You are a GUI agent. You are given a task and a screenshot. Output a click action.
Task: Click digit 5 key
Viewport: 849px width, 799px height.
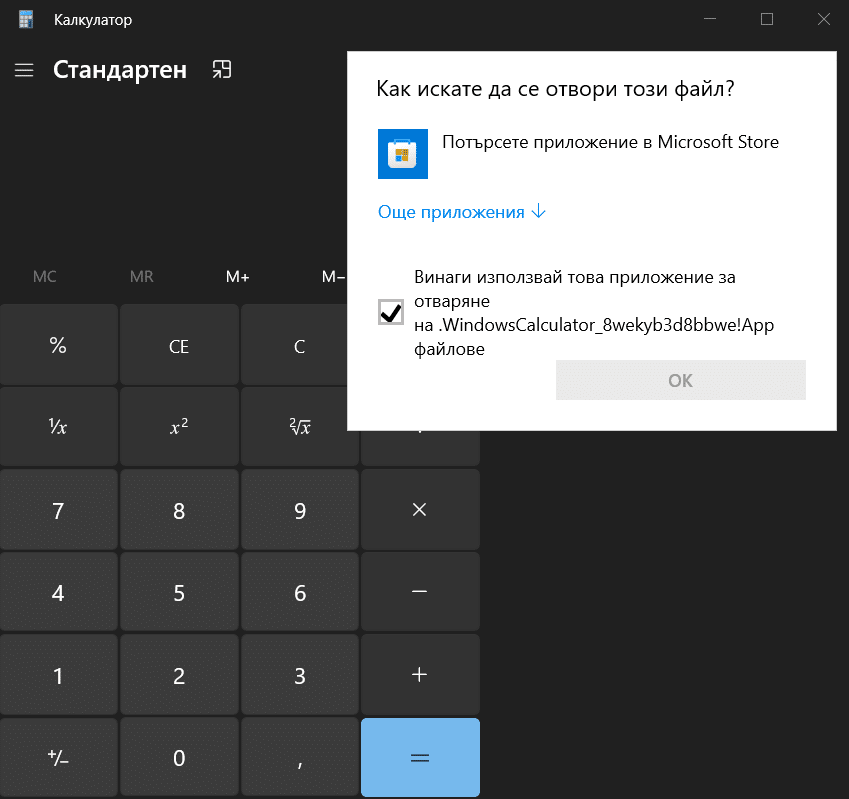tap(179, 592)
